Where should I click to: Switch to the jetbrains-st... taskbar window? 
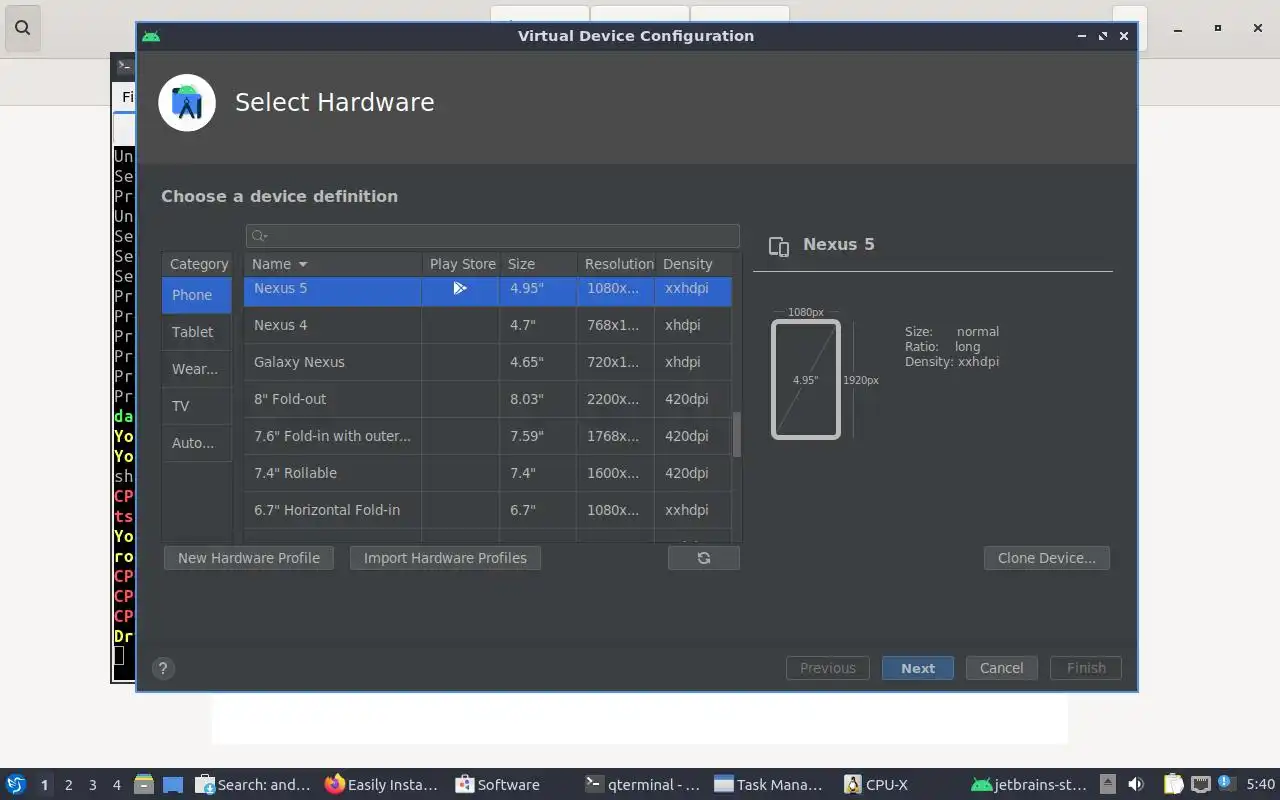[1030, 784]
